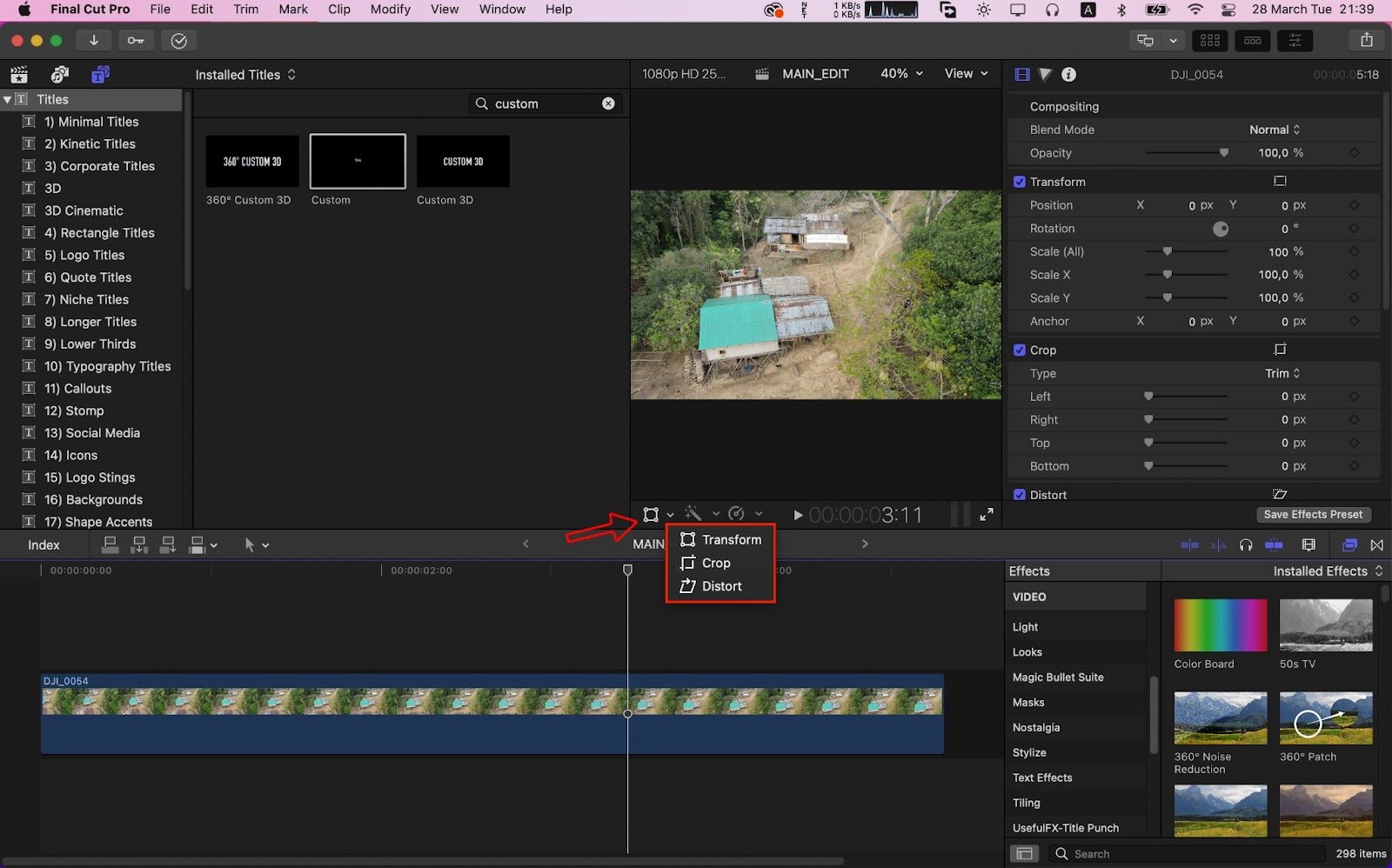Click the Transform on-screen controls icon in inspector
1392x868 pixels.
[x=1280, y=181]
